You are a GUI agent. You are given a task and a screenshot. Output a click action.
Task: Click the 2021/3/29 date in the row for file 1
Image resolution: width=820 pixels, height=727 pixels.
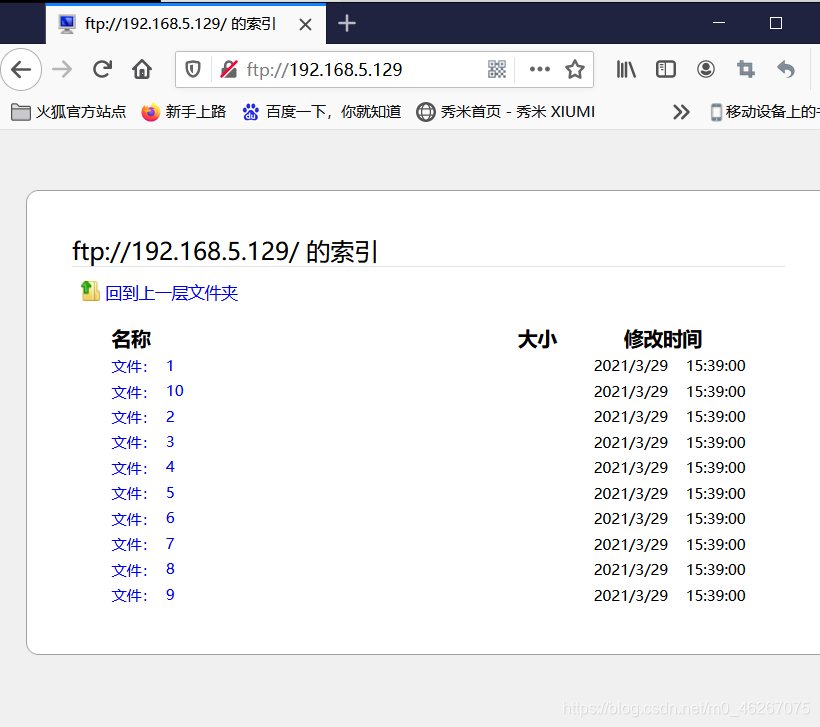631,366
